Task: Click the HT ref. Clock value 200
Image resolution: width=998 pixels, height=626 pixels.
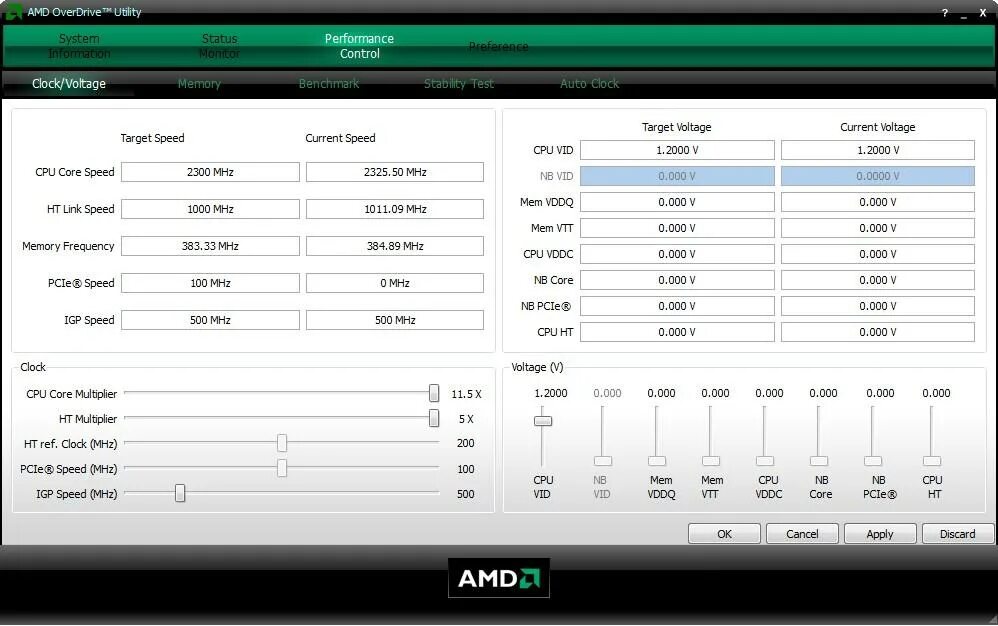Action: point(465,443)
